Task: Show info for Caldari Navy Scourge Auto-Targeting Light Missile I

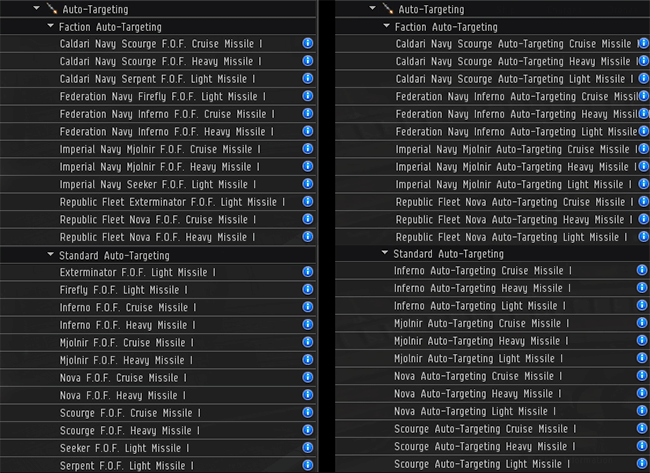Action: 643,78
